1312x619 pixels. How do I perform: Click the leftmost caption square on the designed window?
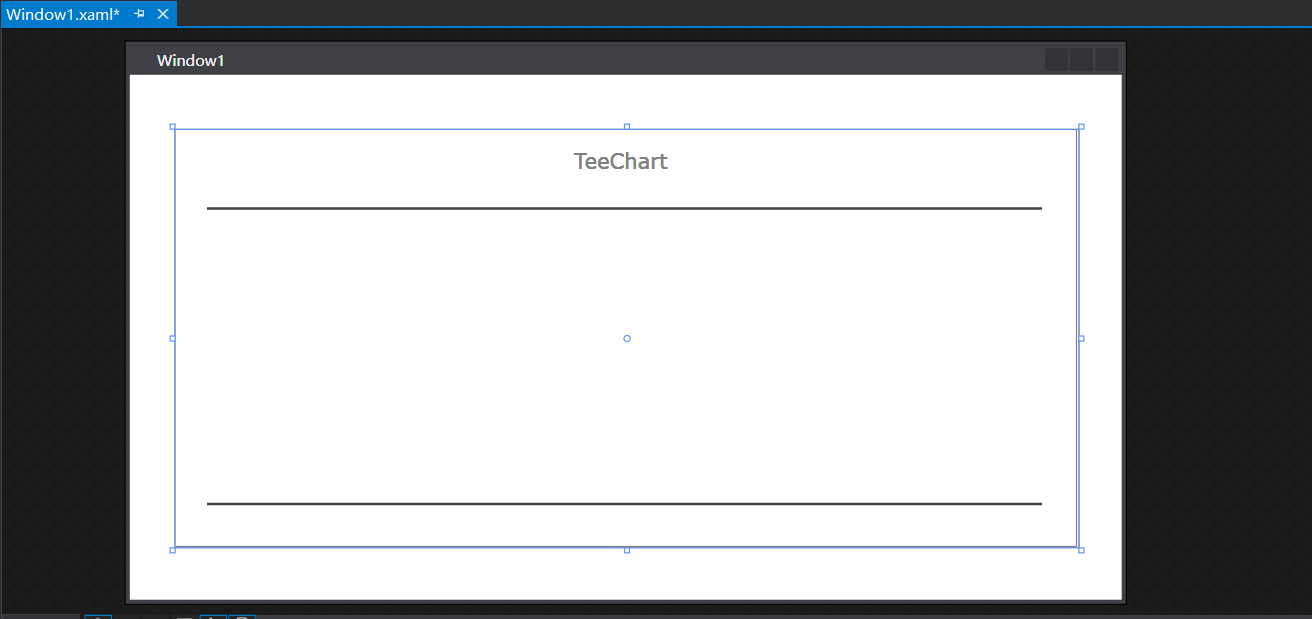click(1056, 59)
